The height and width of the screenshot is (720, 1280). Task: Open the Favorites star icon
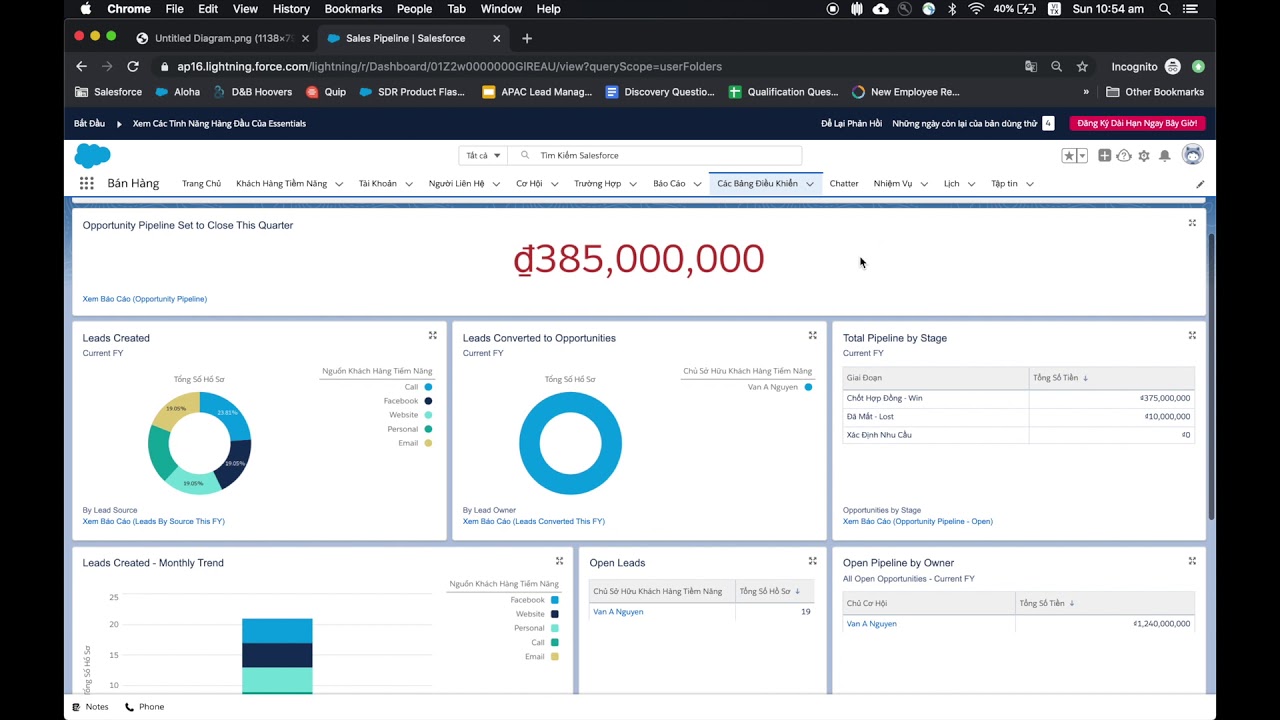1069,156
